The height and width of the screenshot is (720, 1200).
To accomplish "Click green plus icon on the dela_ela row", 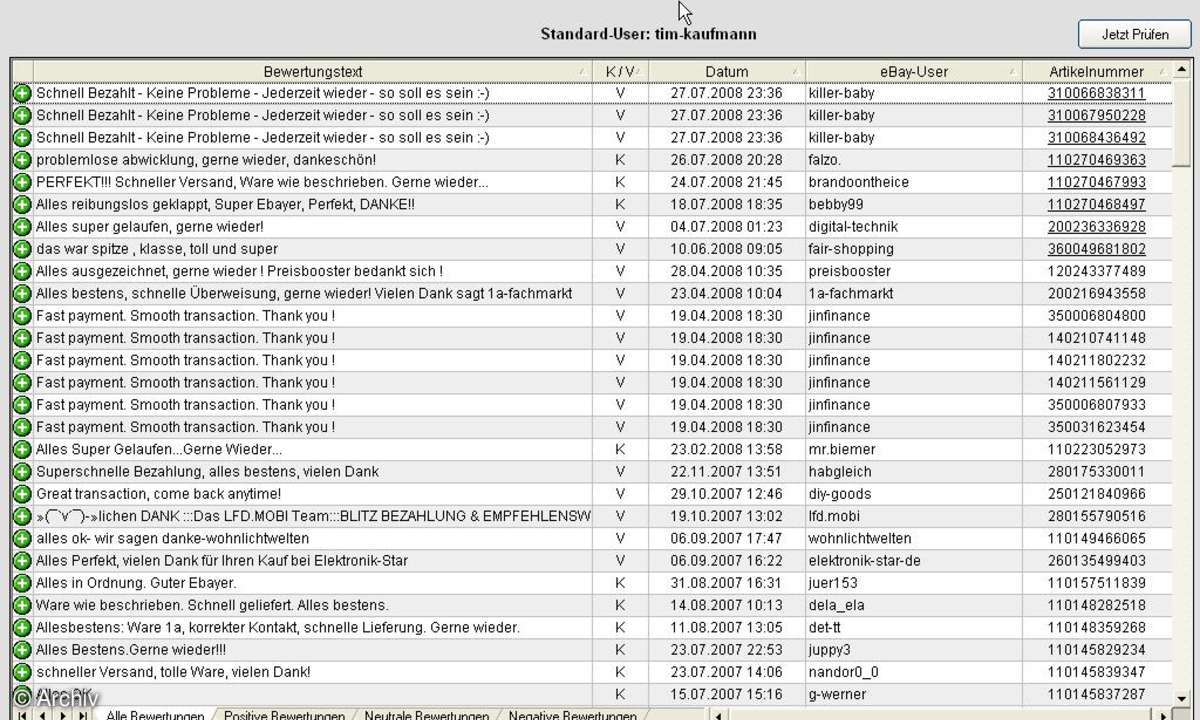I will pyautogui.click(x=22, y=605).
